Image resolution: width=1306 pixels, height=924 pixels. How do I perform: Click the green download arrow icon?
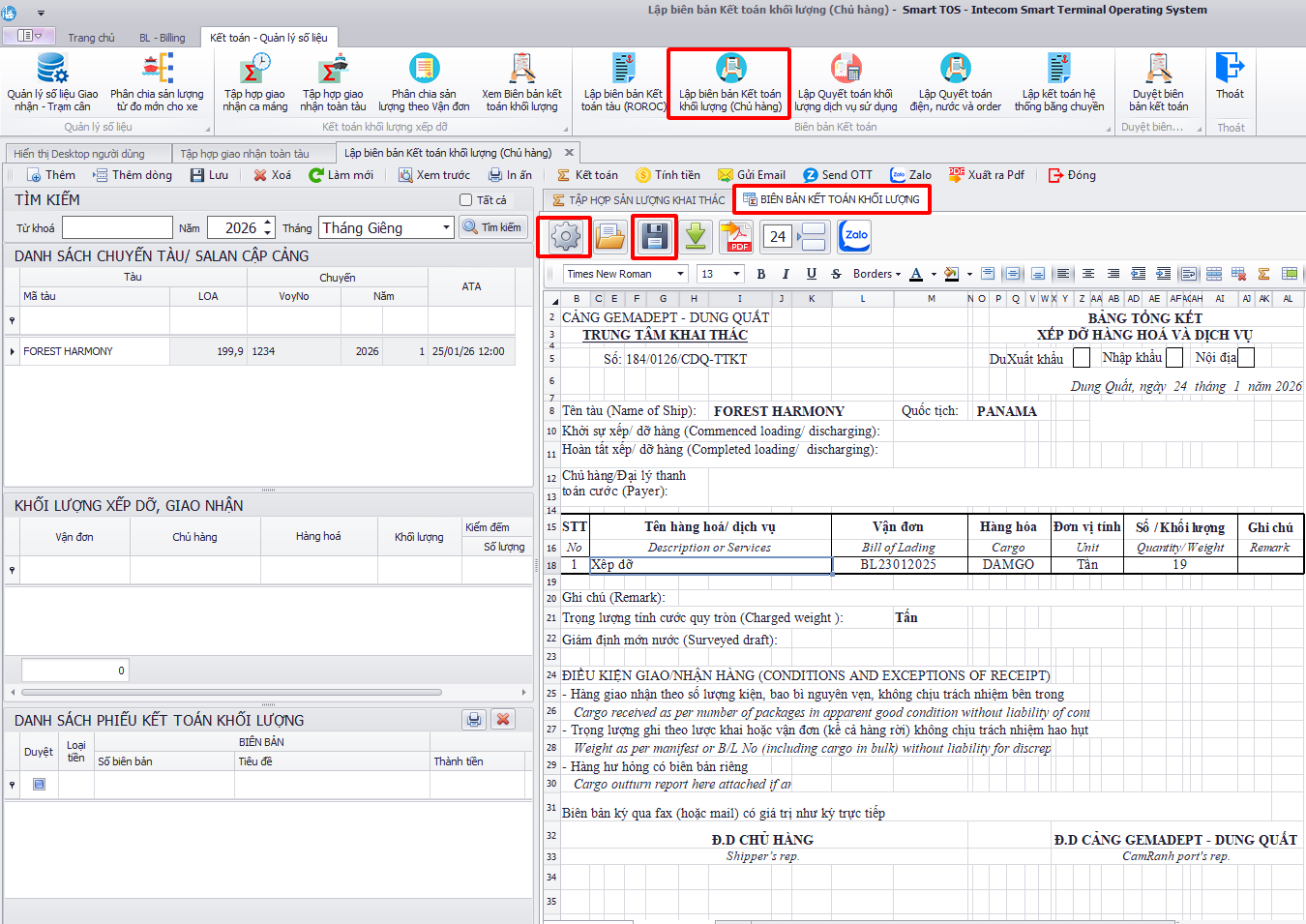pyautogui.click(x=696, y=236)
